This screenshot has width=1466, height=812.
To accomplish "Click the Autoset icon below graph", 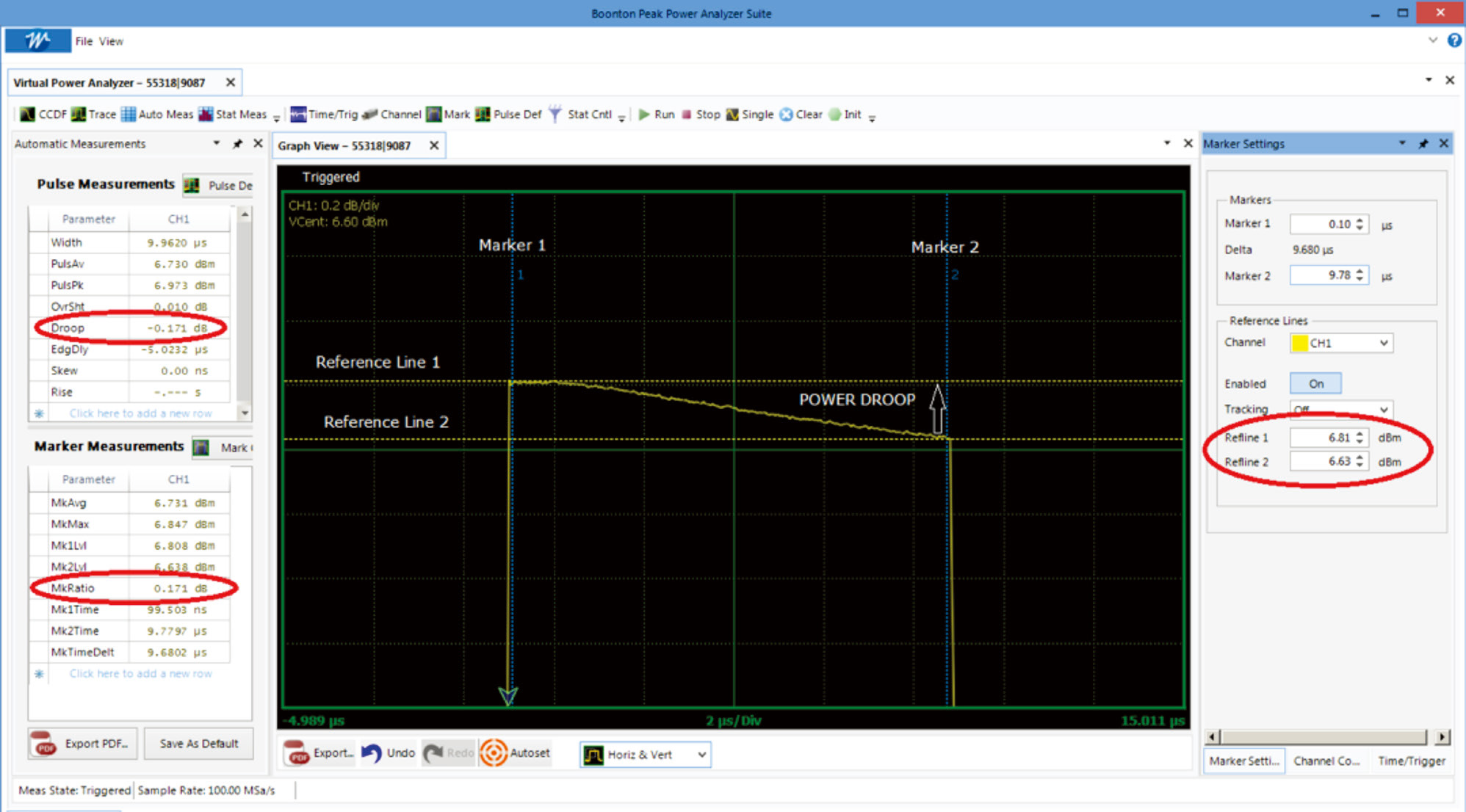I will pyautogui.click(x=494, y=753).
